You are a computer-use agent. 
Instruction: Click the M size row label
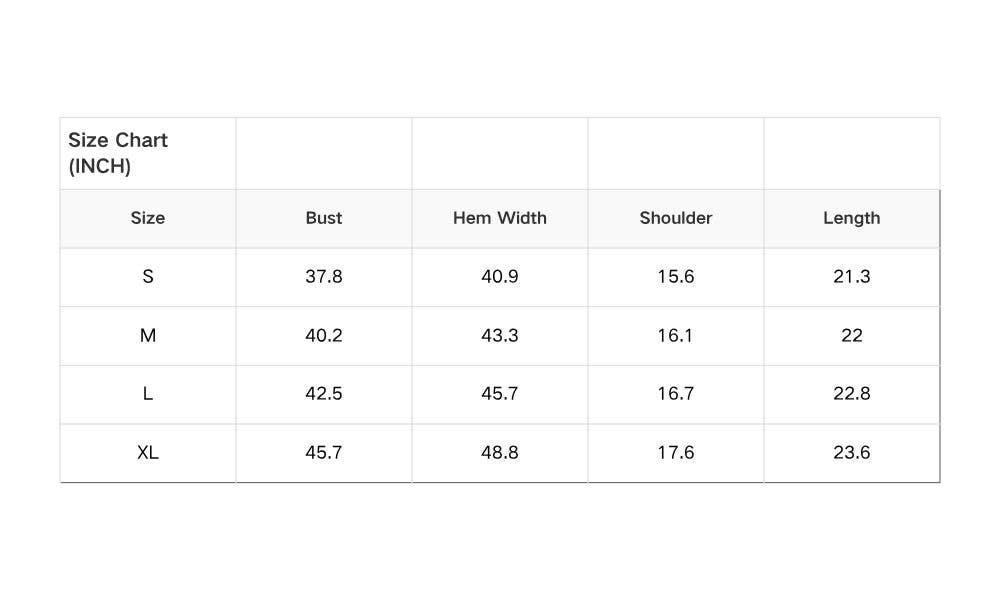point(148,336)
